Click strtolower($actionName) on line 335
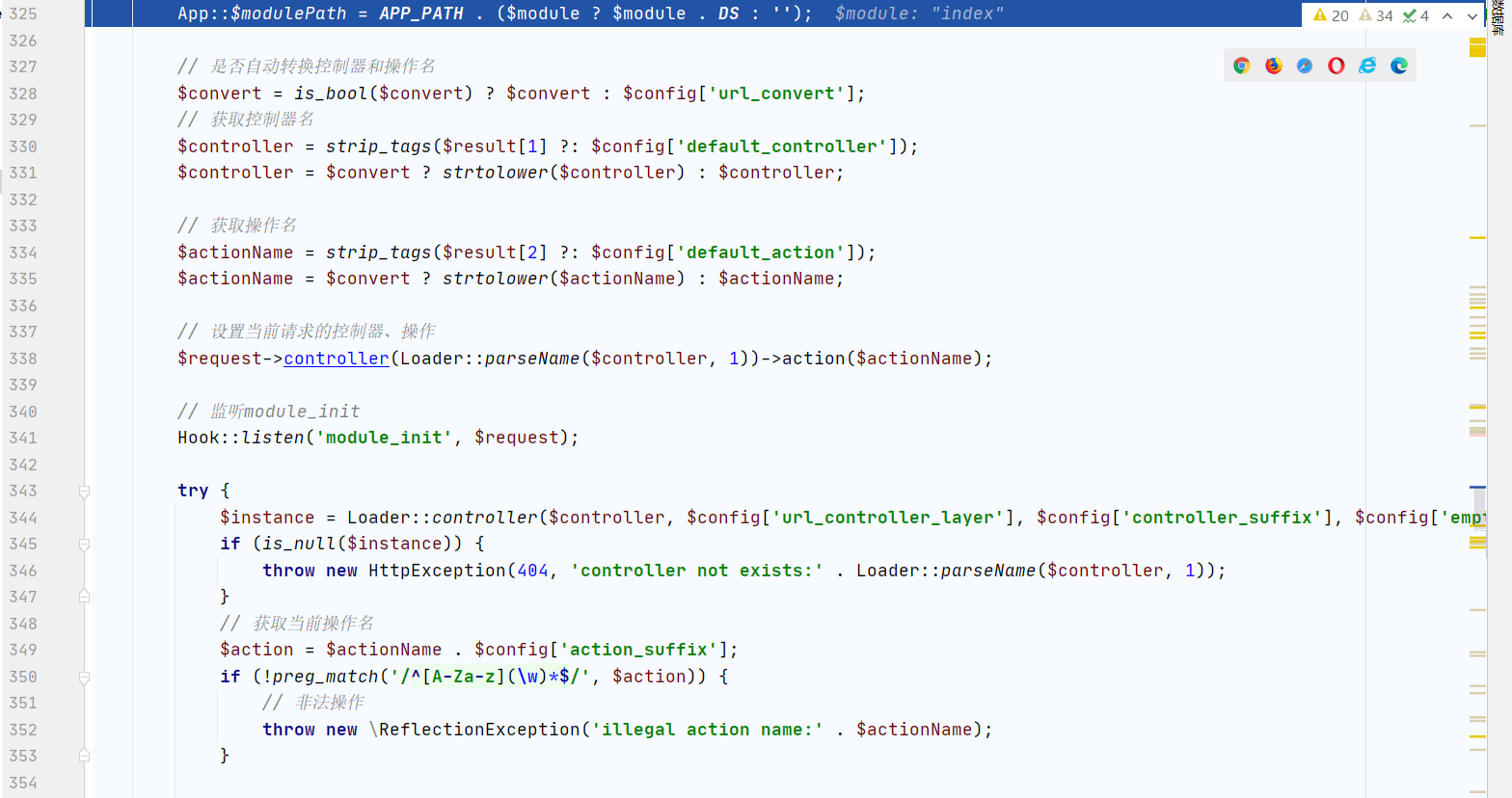1512x798 pixels. tap(564, 279)
